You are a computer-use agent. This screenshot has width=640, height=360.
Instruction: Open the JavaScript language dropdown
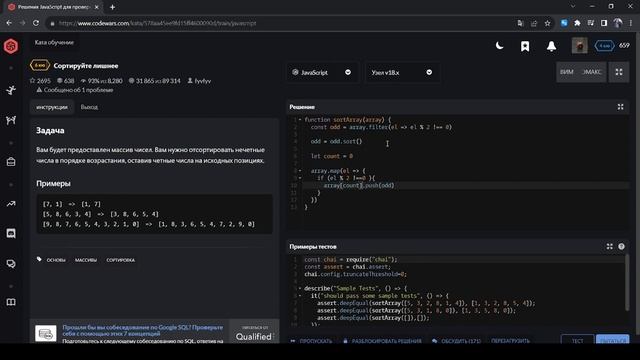tap(322, 72)
